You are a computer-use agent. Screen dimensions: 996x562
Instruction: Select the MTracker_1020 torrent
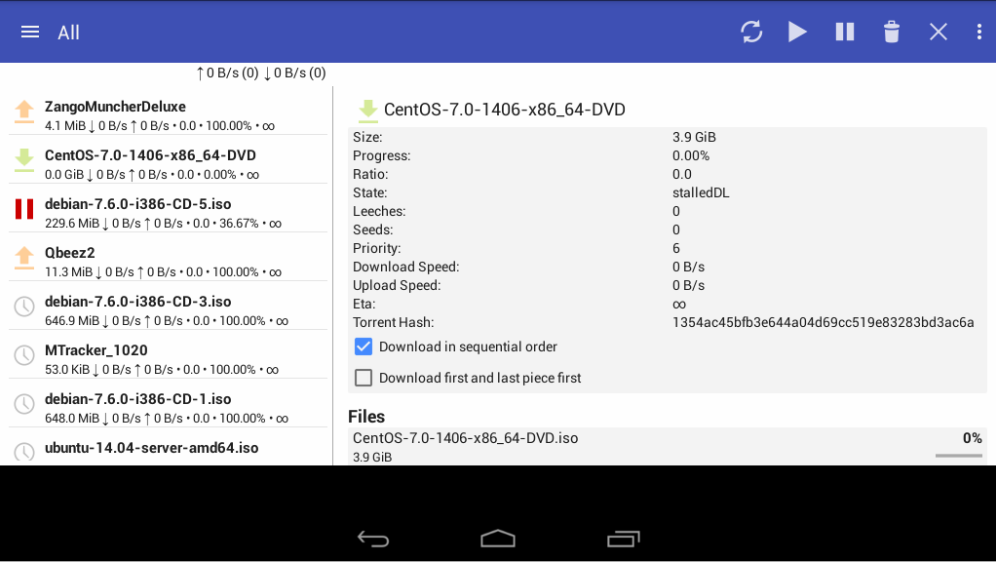point(168,358)
